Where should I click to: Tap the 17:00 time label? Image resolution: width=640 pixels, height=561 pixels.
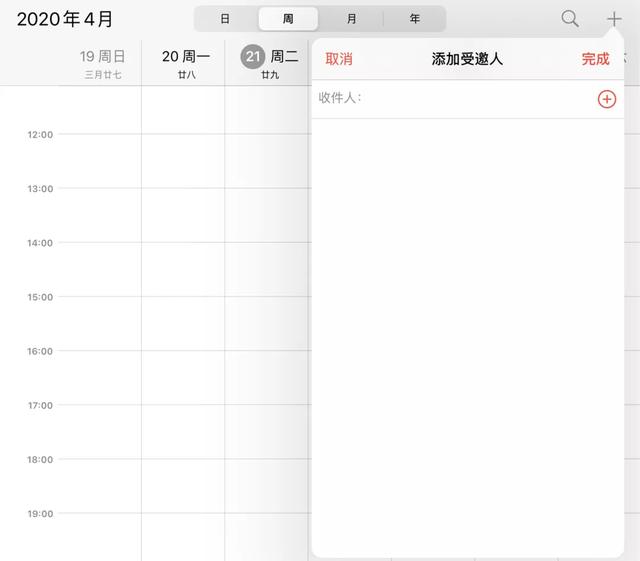tap(40, 406)
